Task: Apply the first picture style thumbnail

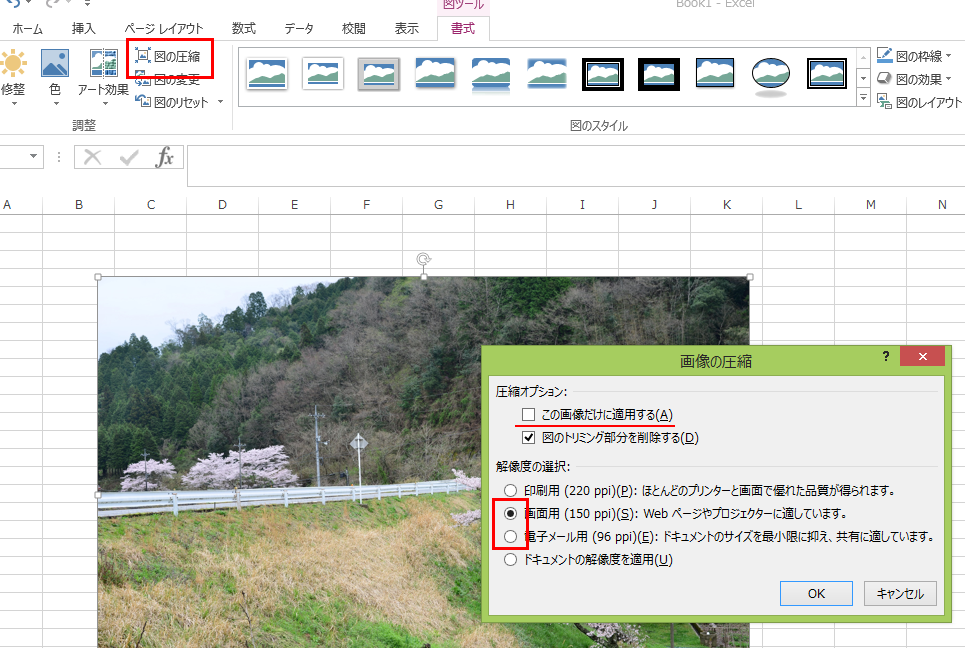Action: [266, 74]
